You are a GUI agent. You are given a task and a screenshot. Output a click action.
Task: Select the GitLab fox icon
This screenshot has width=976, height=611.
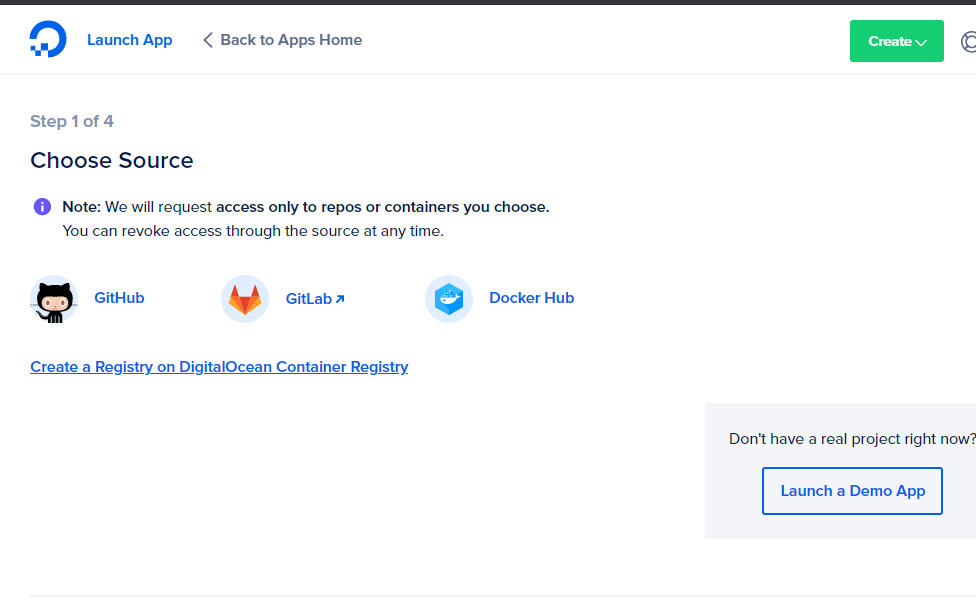[245, 299]
